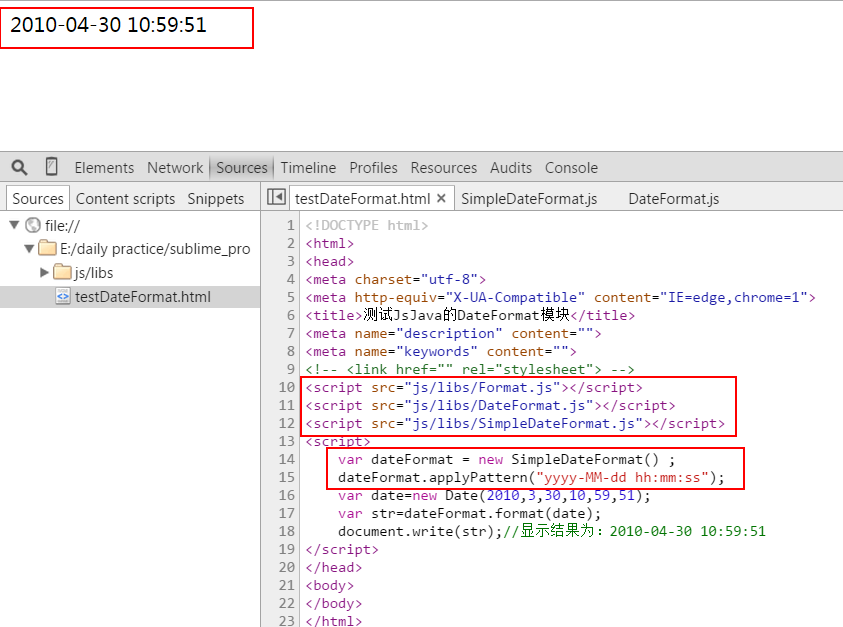Click the page output 2010-04-30 10:59:51

(108, 25)
